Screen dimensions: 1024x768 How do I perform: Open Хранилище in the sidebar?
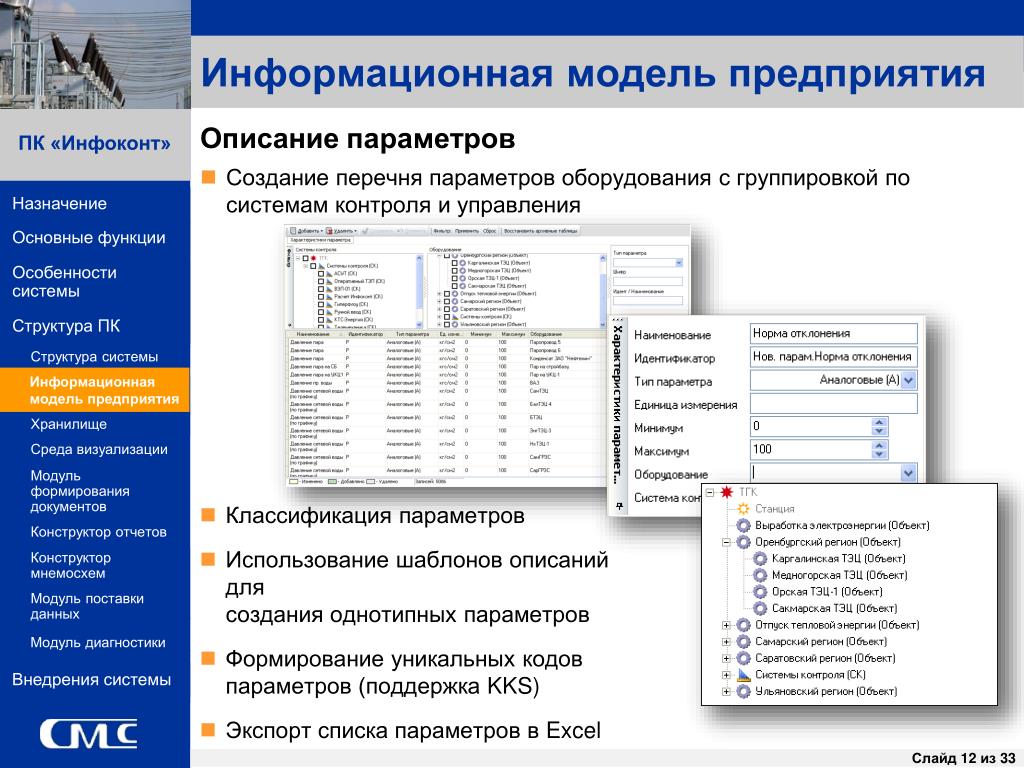pos(69,424)
